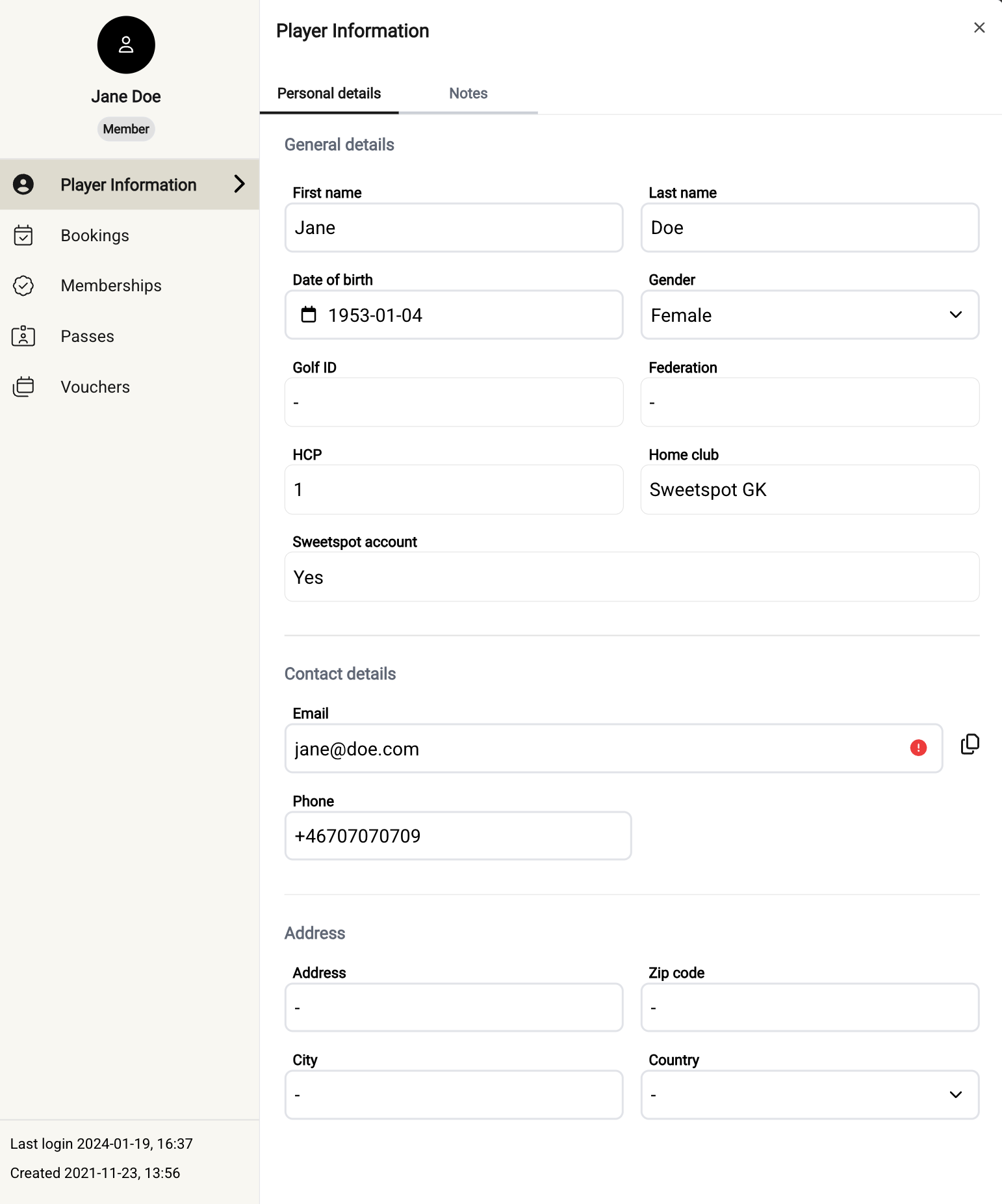Click the Jane Doe profile avatar
Viewport: 1002px width, 1204px height.
tap(126, 45)
